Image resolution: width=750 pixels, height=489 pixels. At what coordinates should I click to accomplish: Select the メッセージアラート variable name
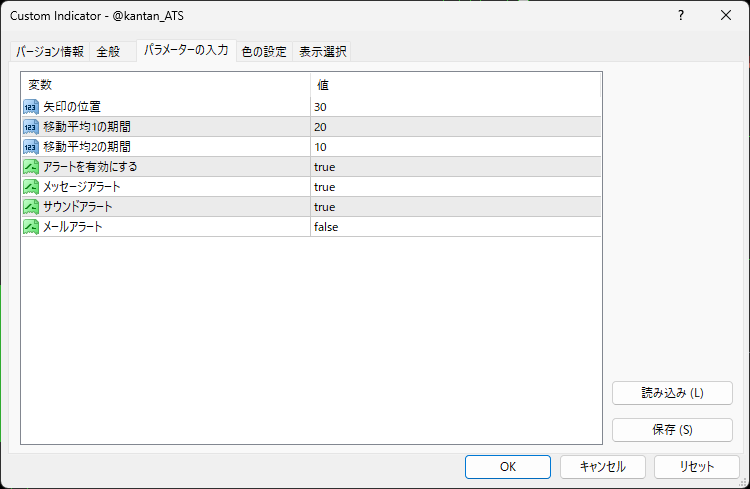point(81,187)
